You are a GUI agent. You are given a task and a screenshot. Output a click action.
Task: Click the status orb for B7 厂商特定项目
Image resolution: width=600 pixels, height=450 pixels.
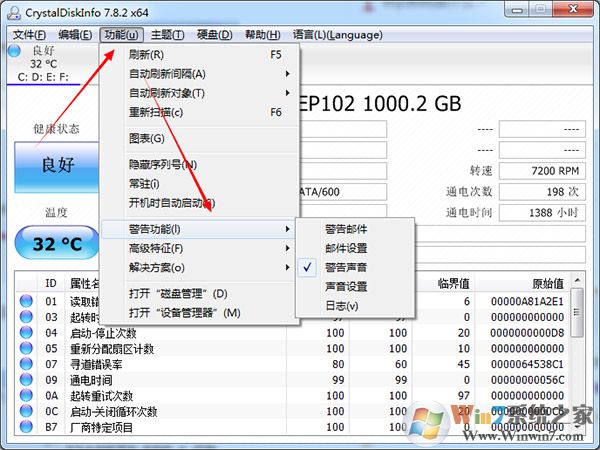pyautogui.click(x=26, y=427)
